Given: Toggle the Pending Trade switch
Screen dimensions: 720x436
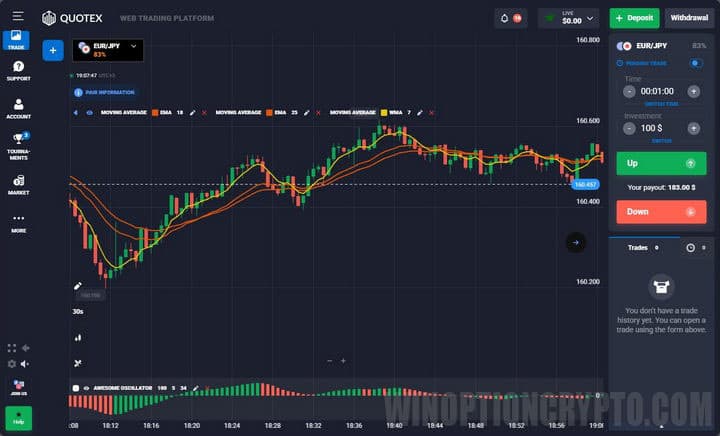Looking at the screenshot, I should (x=696, y=63).
